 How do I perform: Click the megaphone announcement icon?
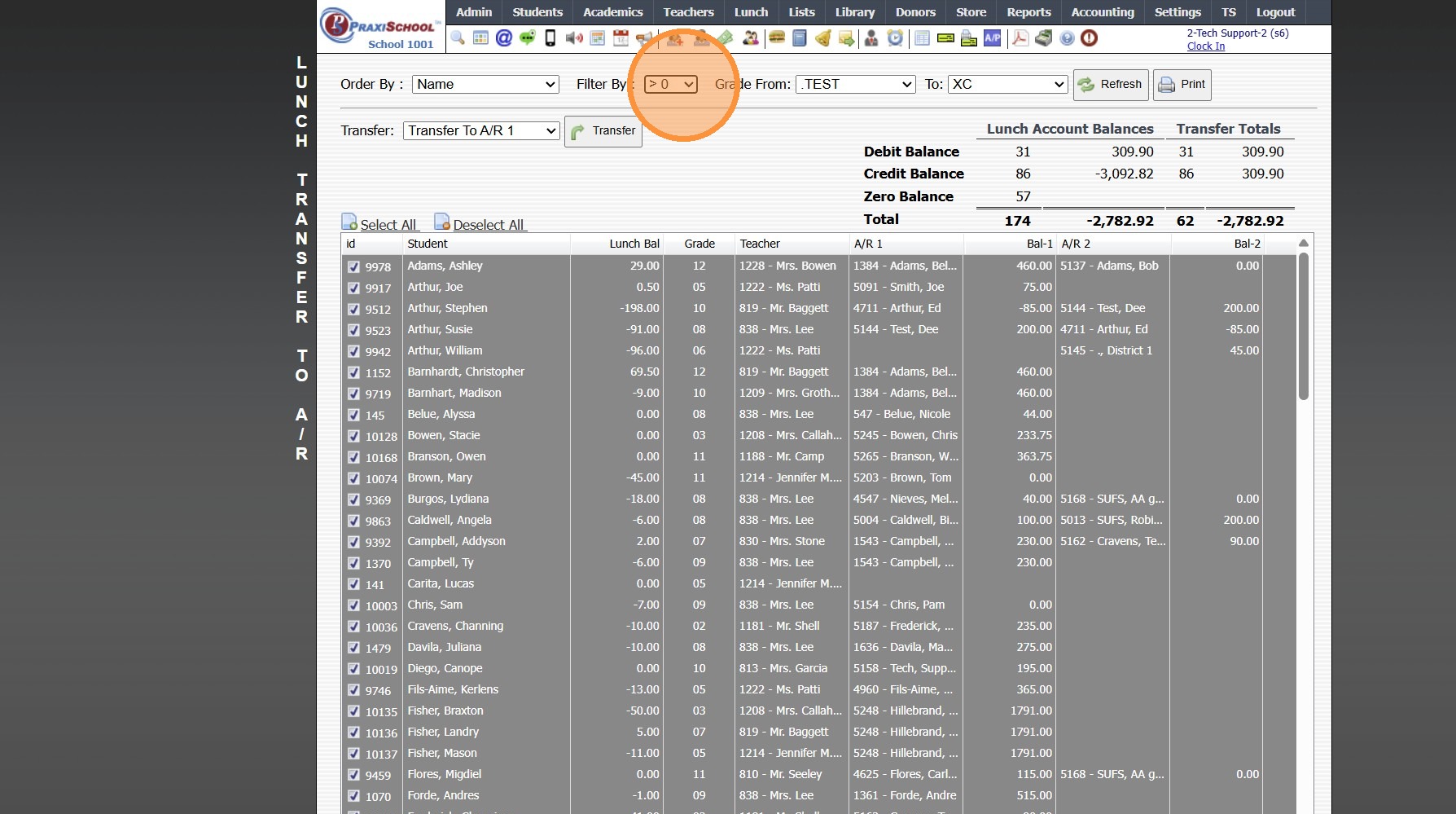tap(644, 38)
